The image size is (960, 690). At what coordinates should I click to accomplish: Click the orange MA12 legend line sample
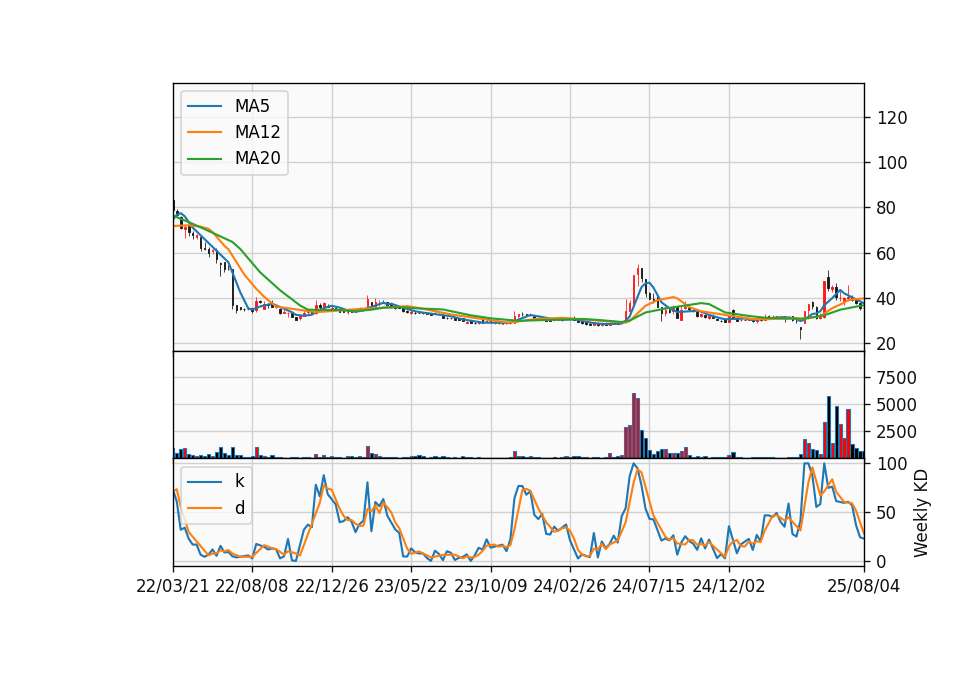pyautogui.click(x=204, y=132)
